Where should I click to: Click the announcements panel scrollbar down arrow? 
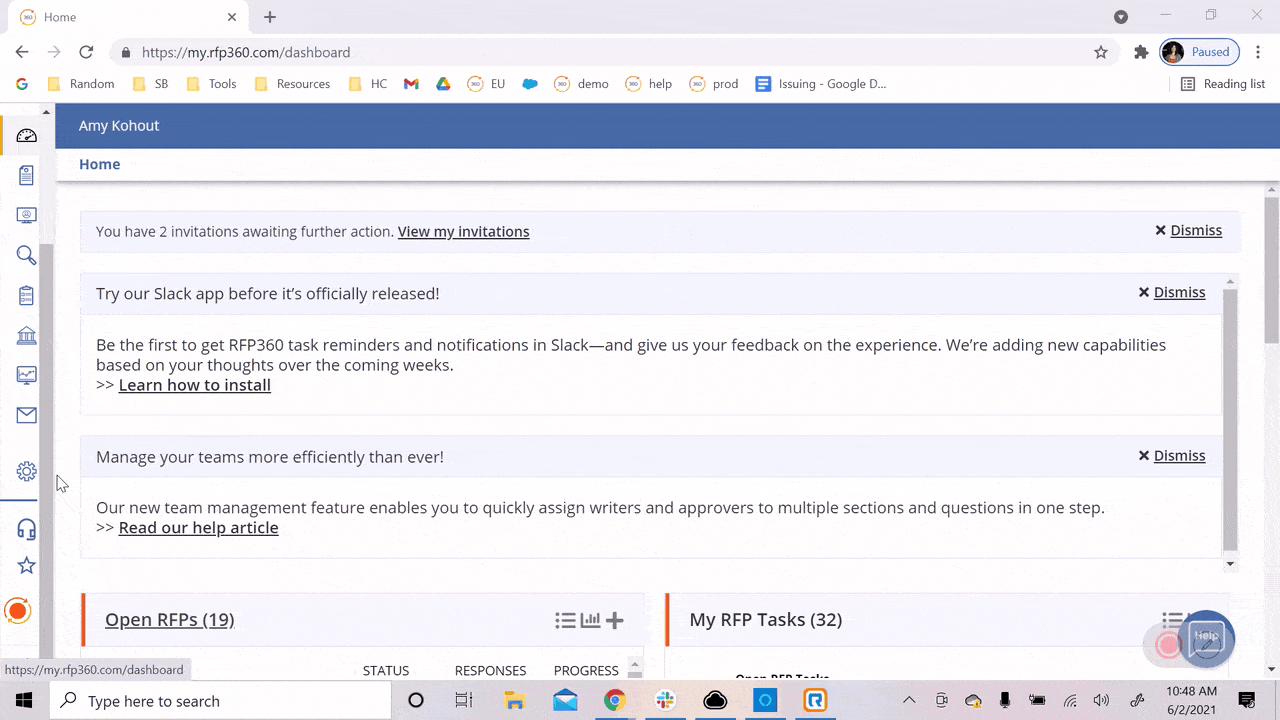pos(1230,564)
